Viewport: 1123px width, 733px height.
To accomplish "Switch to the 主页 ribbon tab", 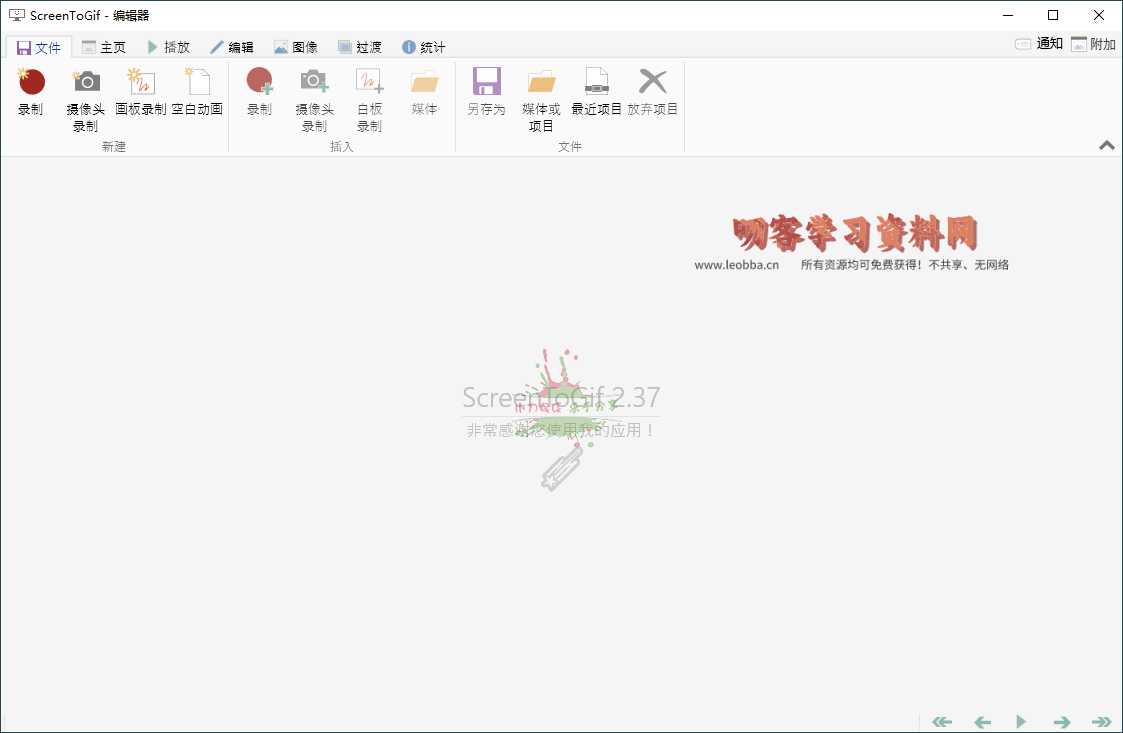I will 104,47.
